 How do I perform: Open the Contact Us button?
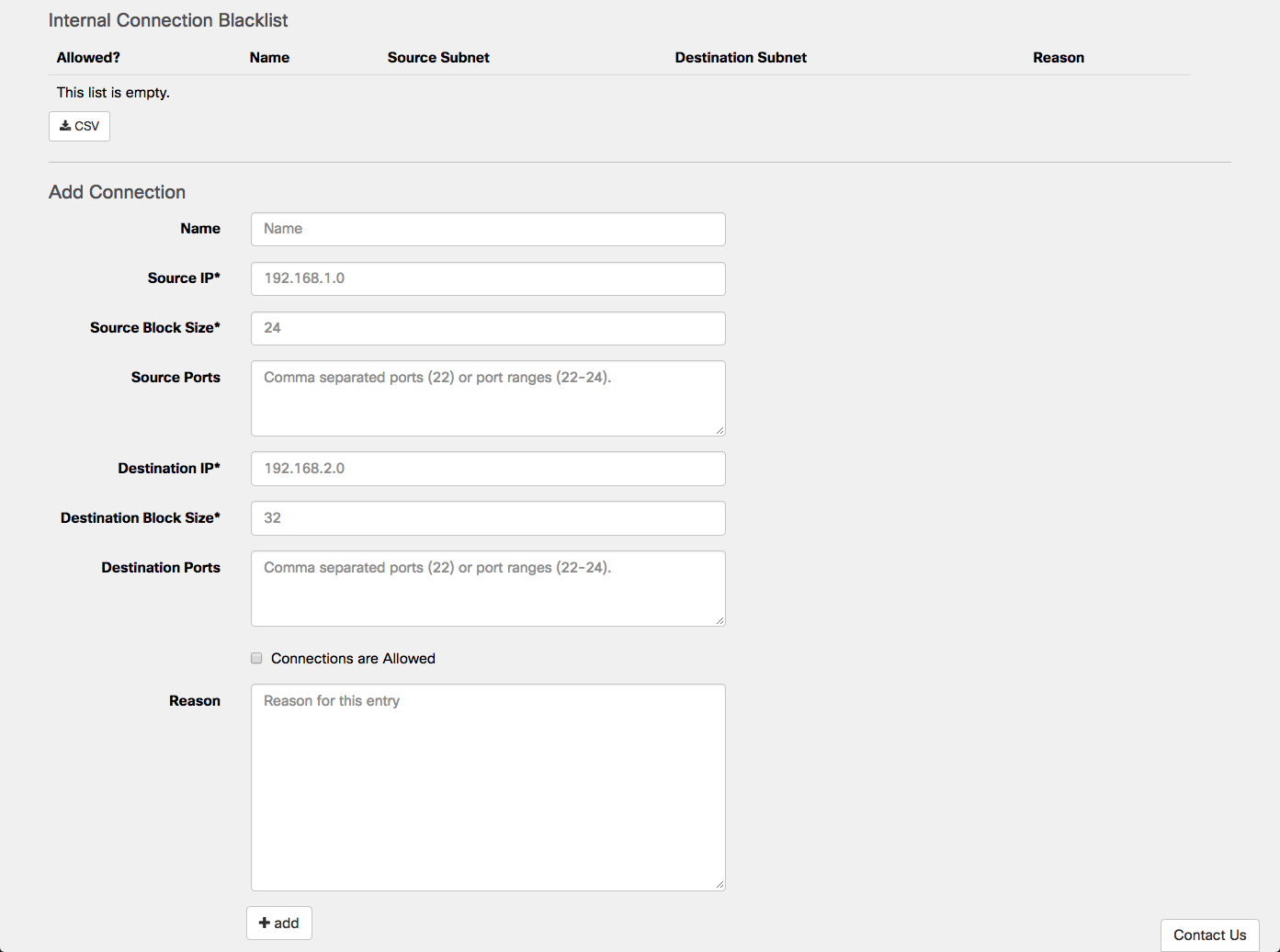tap(1209, 935)
